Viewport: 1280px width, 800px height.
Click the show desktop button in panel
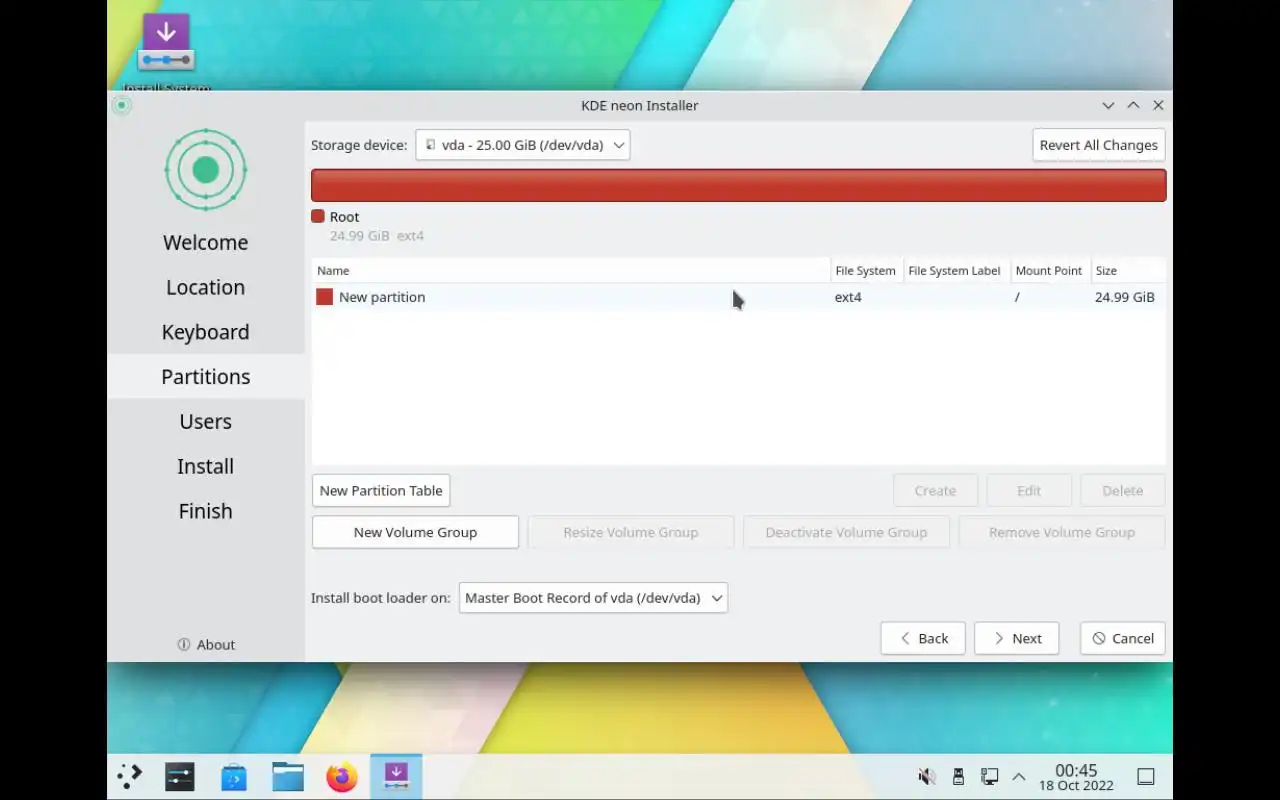[1146, 776]
